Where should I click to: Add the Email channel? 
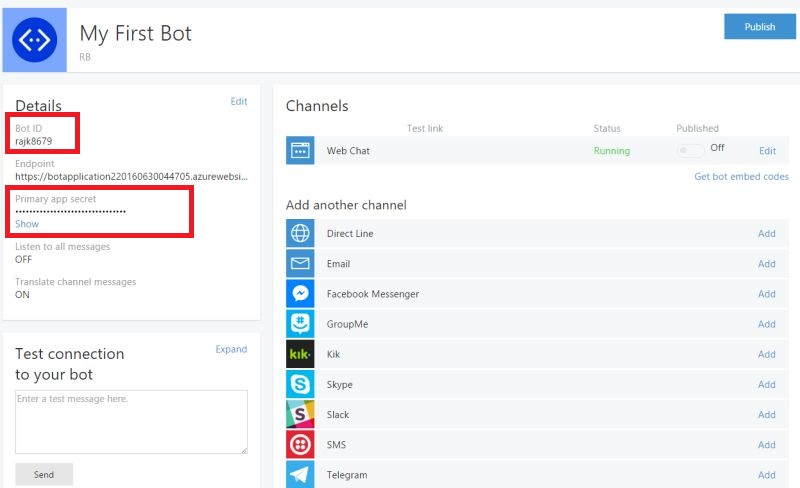pyautogui.click(x=767, y=263)
